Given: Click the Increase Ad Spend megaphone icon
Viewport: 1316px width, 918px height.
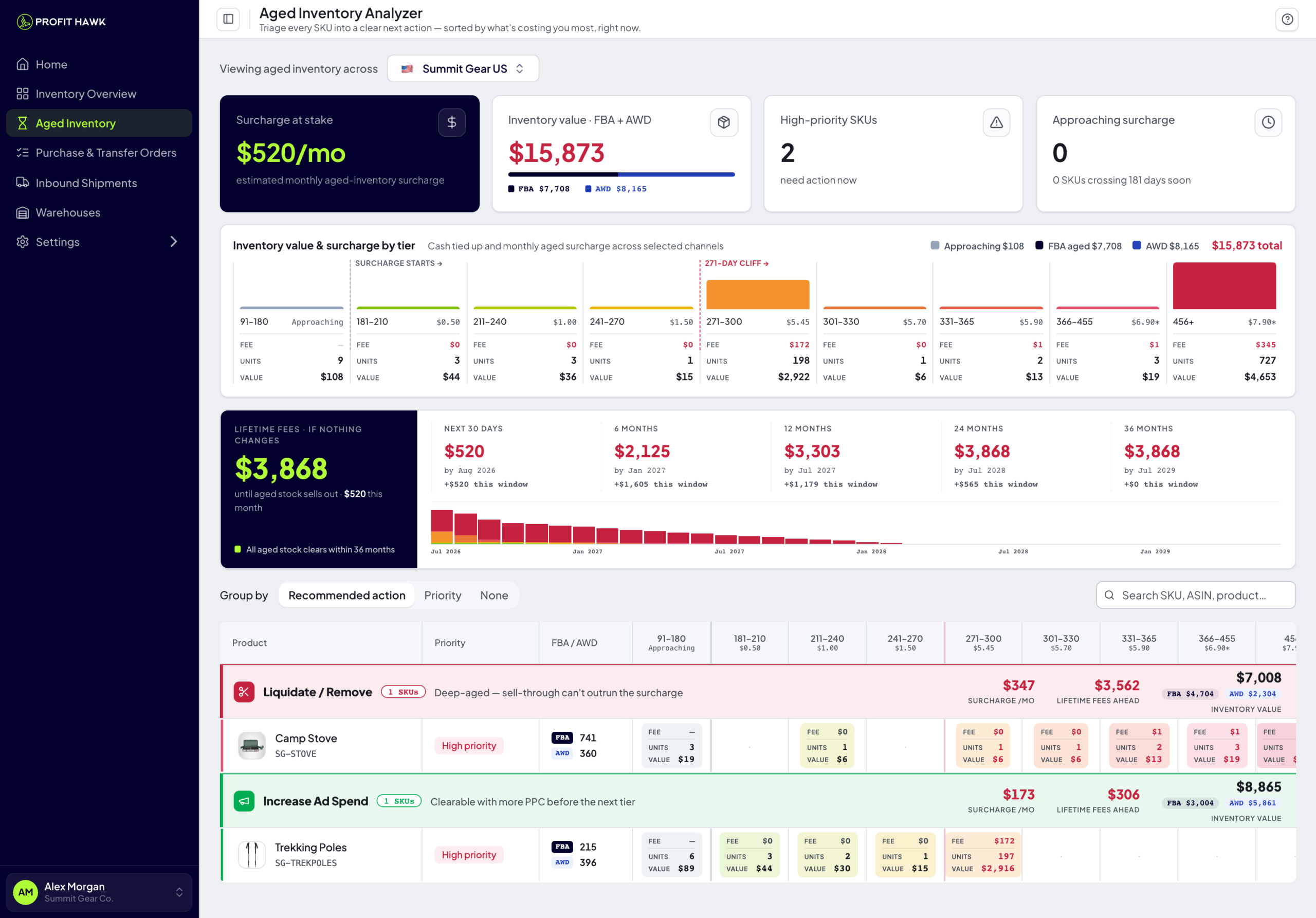Looking at the screenshot, I should coord(244,801).
